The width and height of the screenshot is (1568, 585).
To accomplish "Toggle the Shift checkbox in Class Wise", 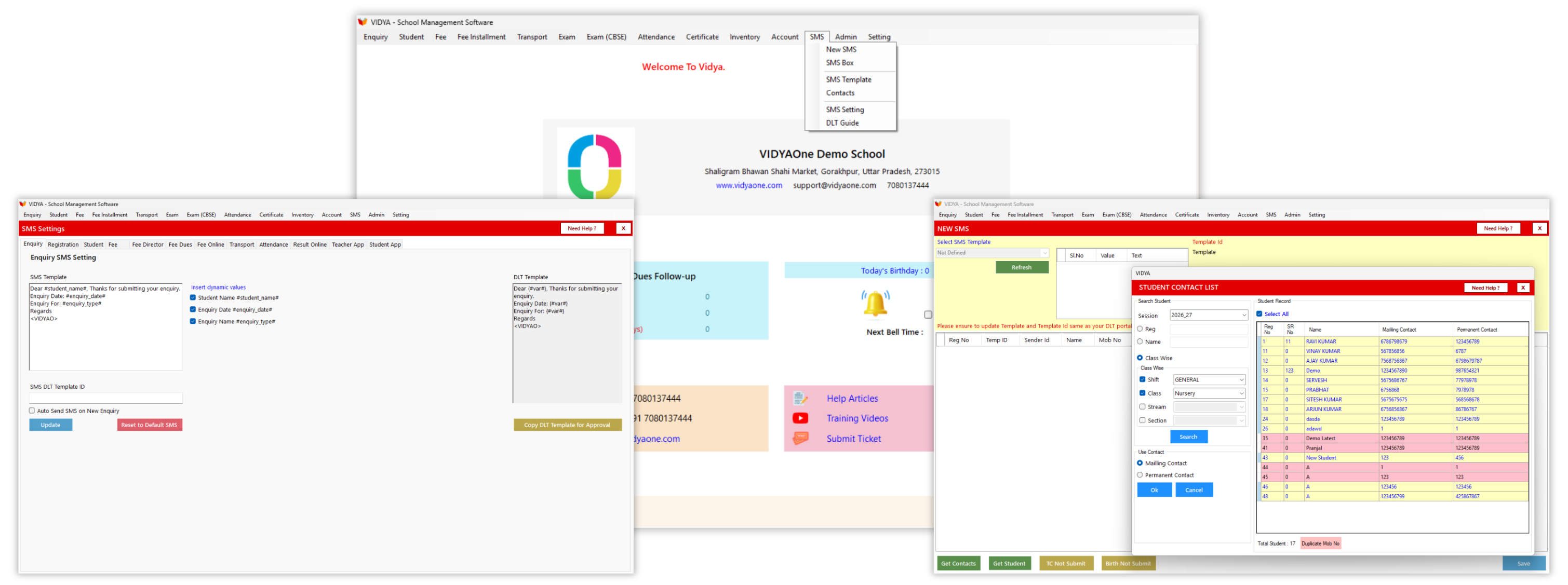I will coord(1143,379).
